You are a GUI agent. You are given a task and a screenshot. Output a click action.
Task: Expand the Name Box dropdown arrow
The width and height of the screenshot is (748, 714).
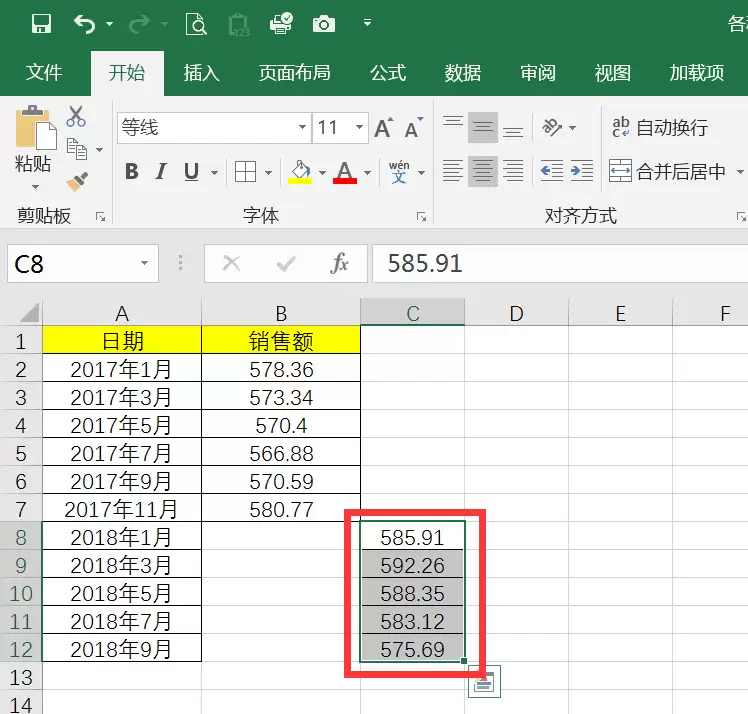(x=144, y=263)
